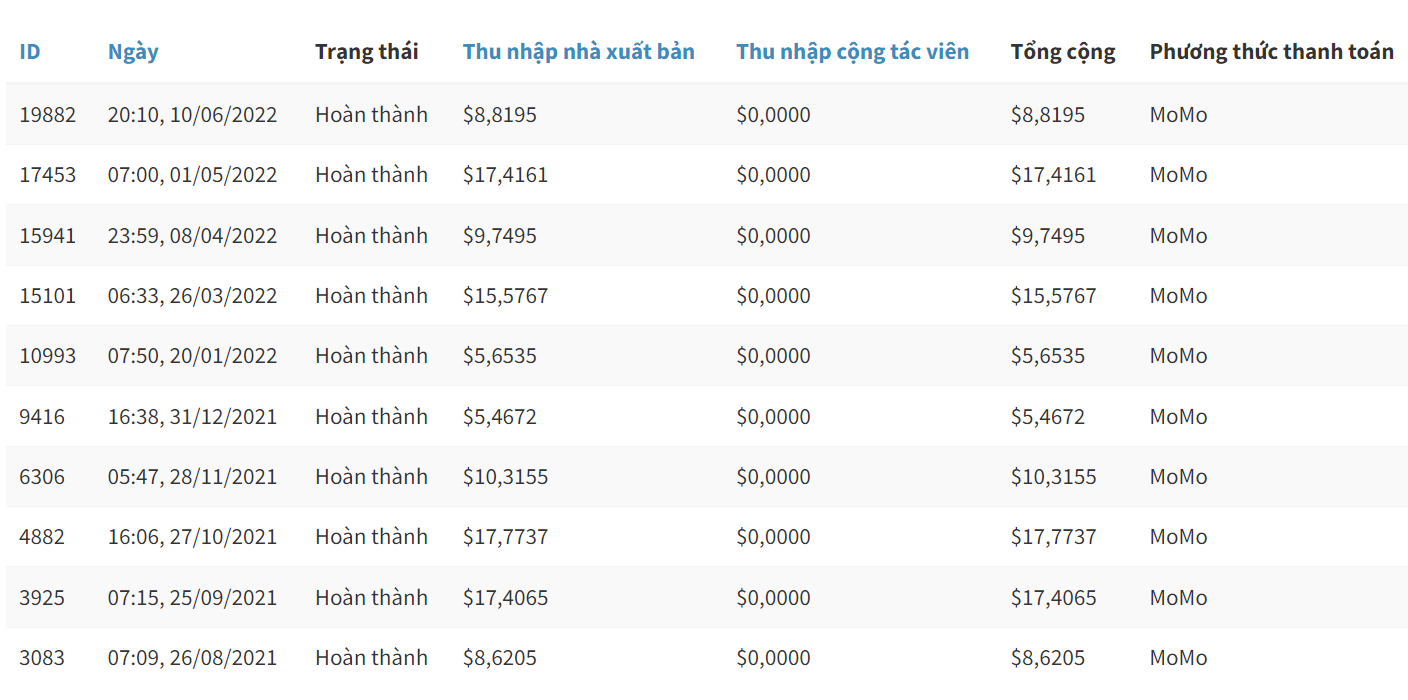This screenshot has height=700, width=1408.
Task: Click Thu nhập cộng tác viên header
Action: point(852,52)
